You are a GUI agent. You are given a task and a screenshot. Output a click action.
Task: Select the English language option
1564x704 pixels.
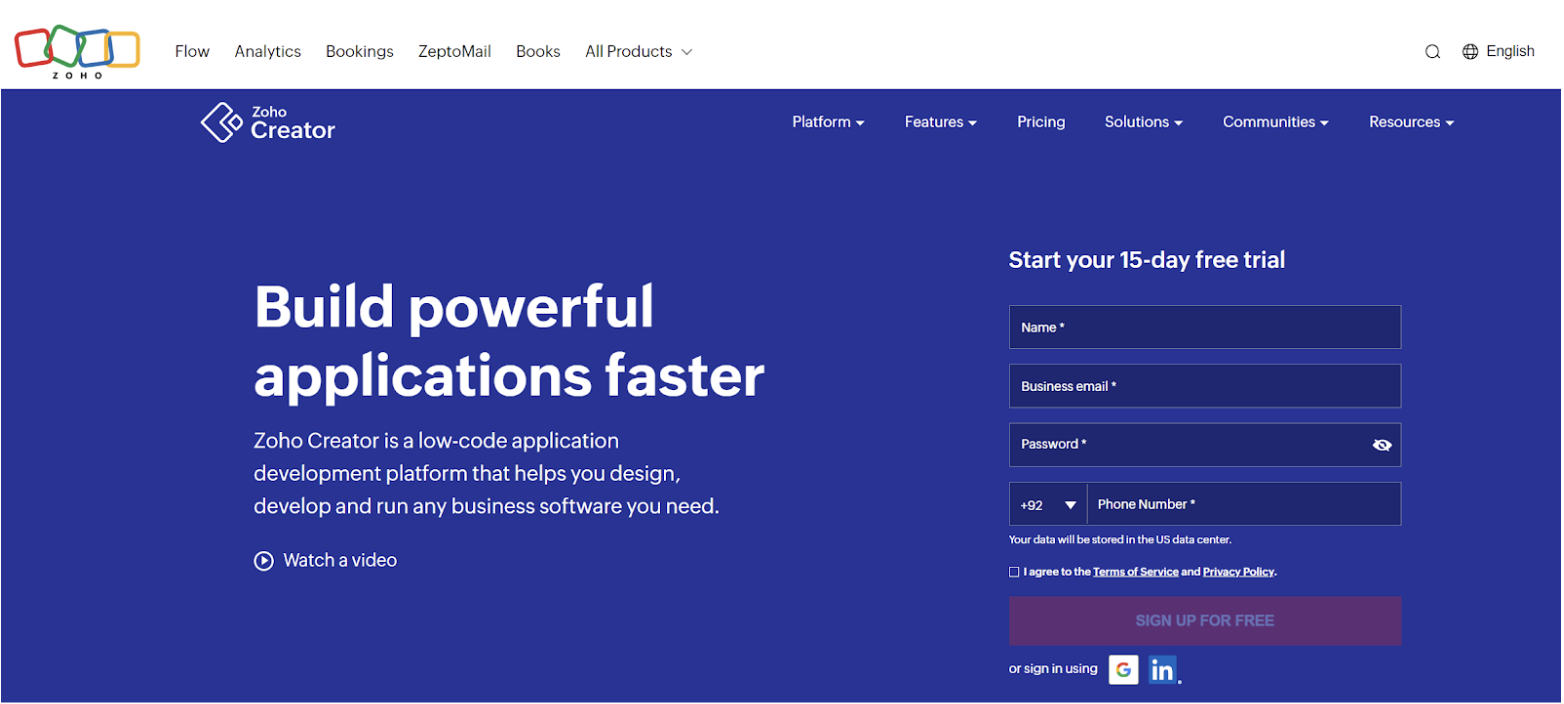click(x=1510, y=52)
